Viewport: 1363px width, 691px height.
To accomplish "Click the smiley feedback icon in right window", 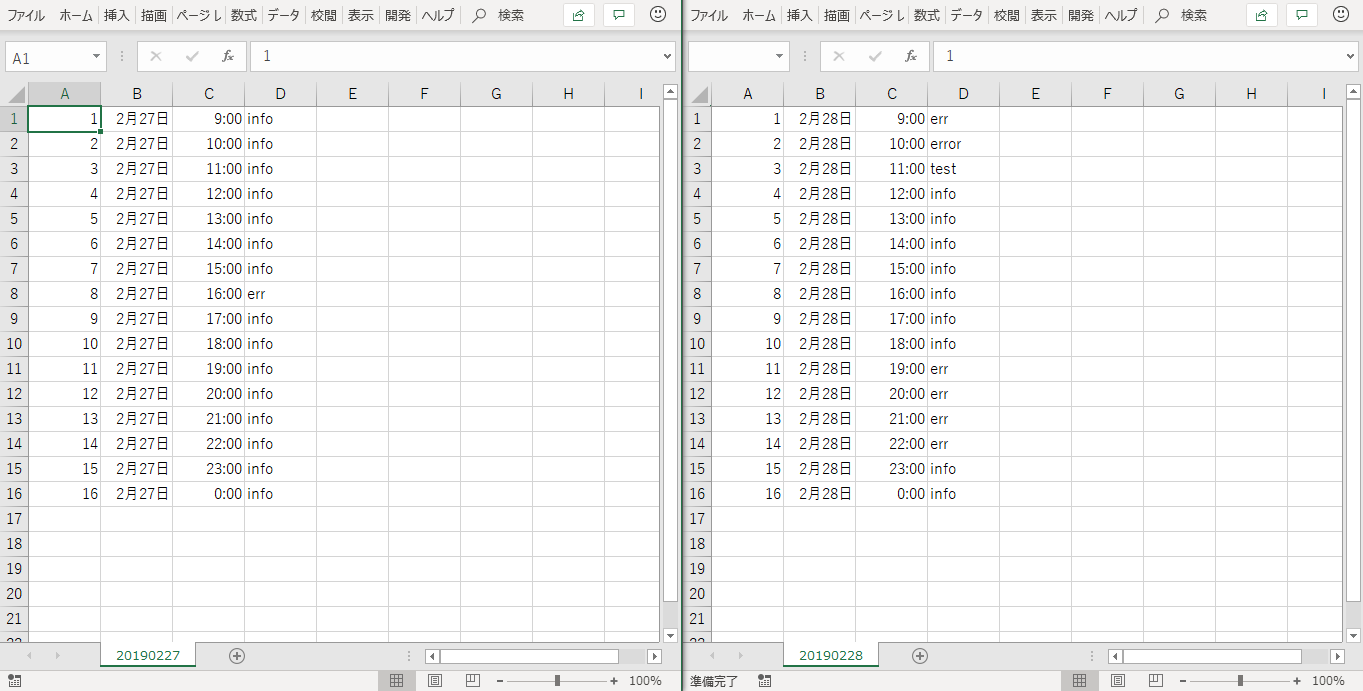I will tap(1340, 15).
